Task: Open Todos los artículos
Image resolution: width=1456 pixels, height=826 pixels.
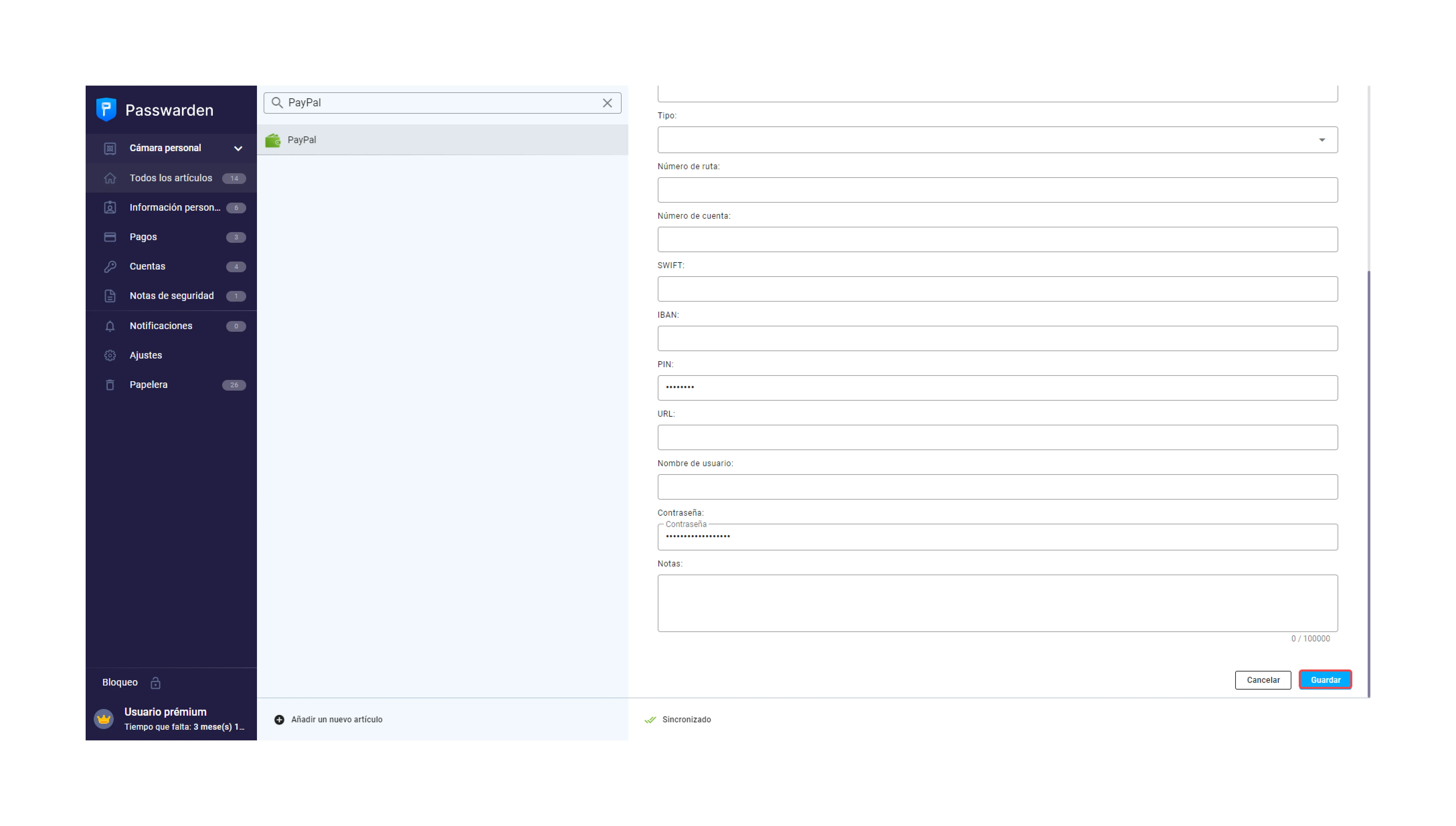Action: point(171,178)
